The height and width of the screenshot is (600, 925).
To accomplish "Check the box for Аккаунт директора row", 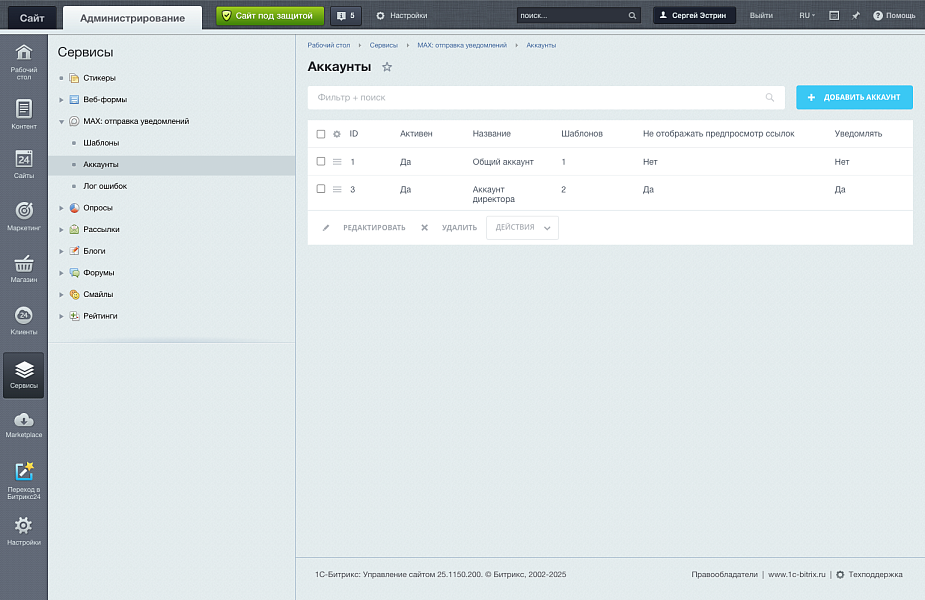I will point(321,189).
